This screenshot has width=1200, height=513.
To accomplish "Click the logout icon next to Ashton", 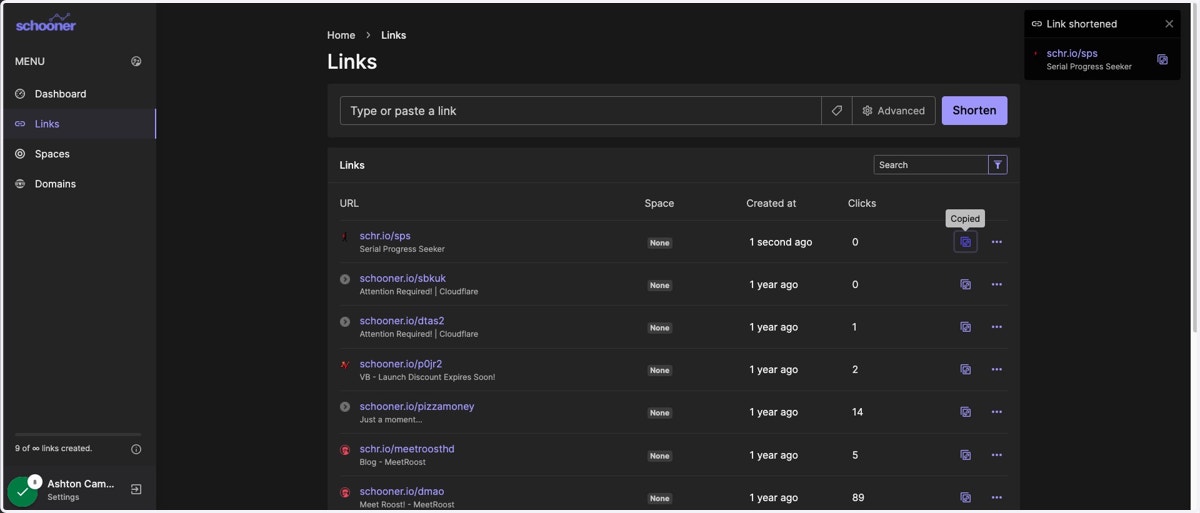I will (136, 489).
